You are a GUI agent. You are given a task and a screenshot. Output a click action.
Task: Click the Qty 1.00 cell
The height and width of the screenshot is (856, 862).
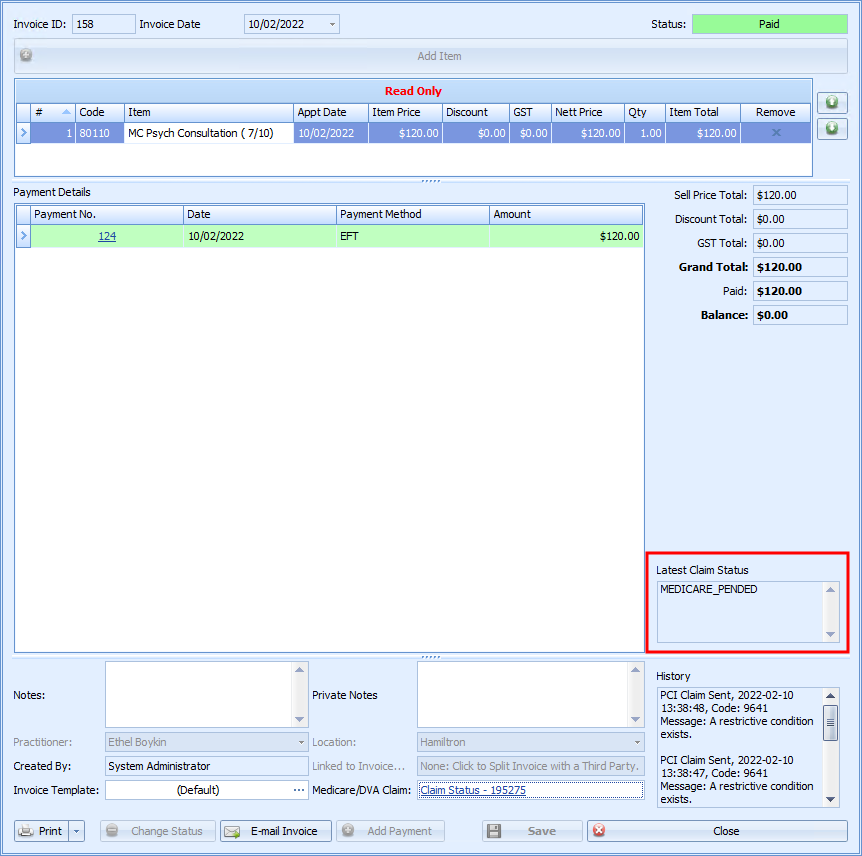(645, 133)
